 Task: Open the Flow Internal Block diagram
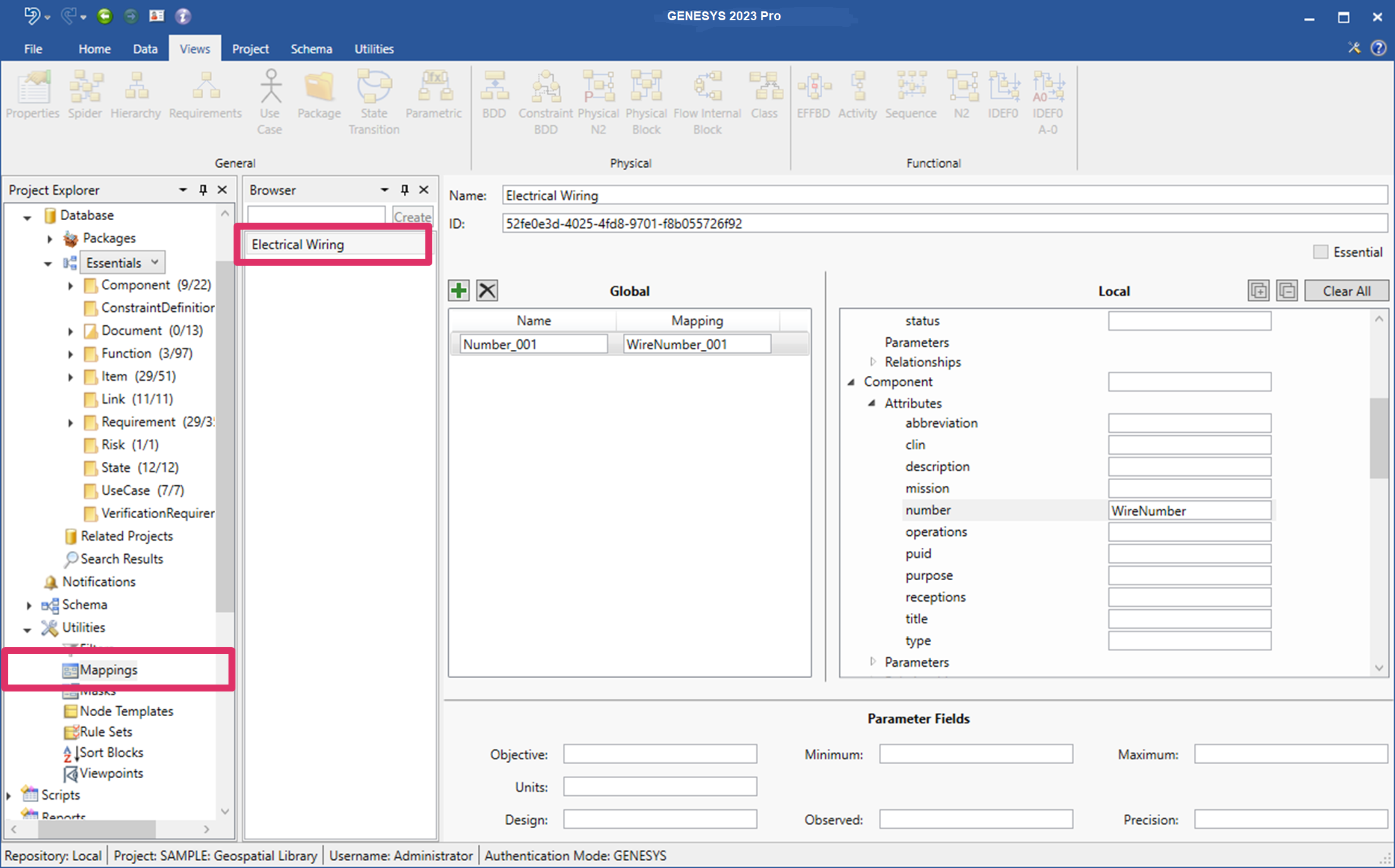click(x=707, y=102)
